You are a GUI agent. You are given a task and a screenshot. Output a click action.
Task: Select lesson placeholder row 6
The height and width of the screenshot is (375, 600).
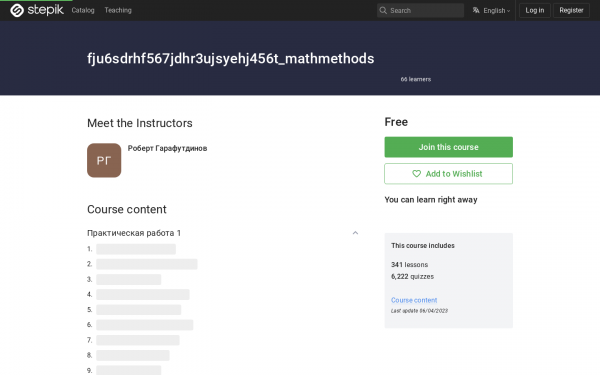[145, 325]
